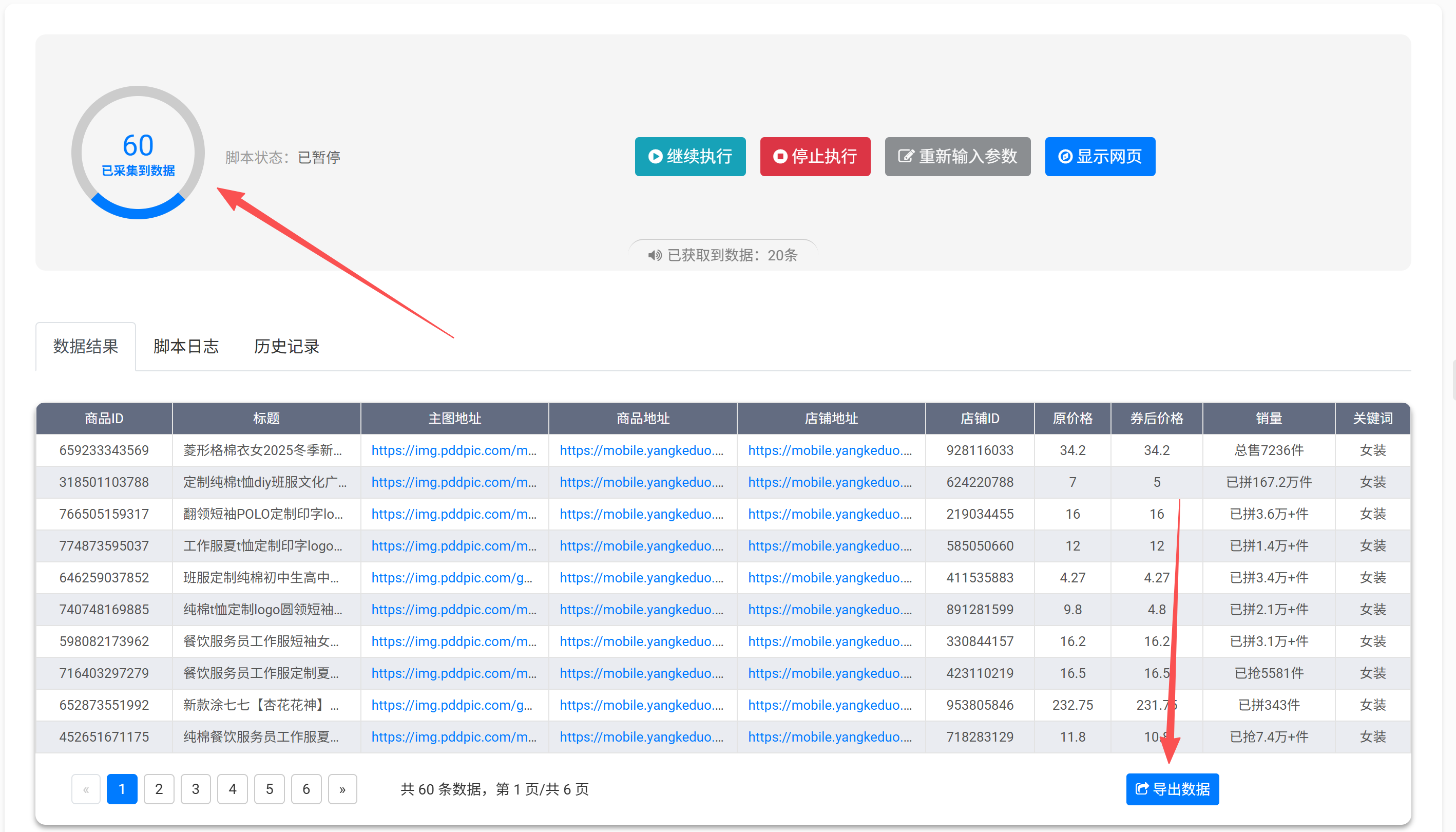Viewport: 1456px width, 832px height.
Task: Open product address link for item 716403297279
Action: click(641, 674)
